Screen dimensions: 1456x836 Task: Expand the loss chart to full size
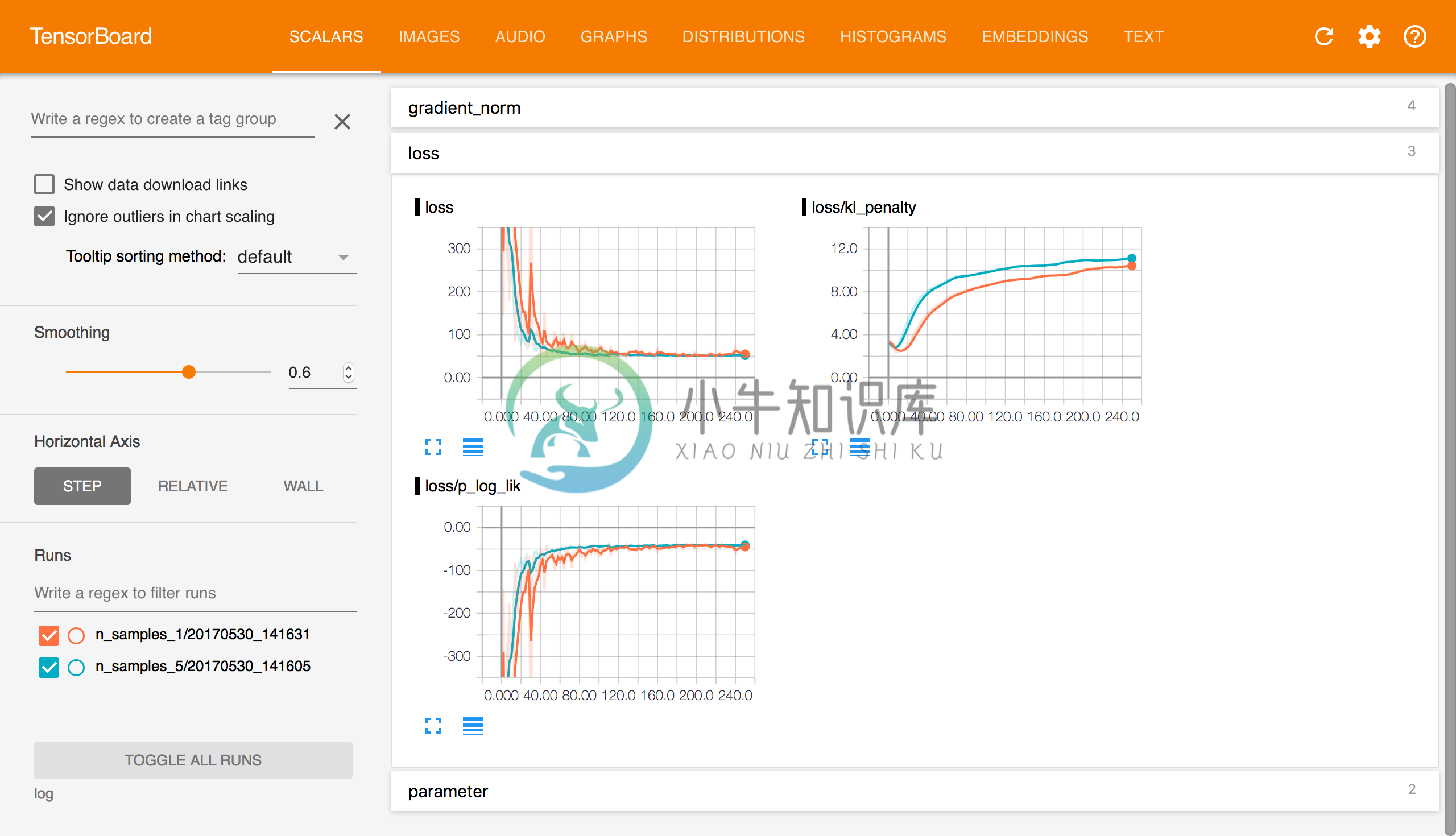(433, 446)
